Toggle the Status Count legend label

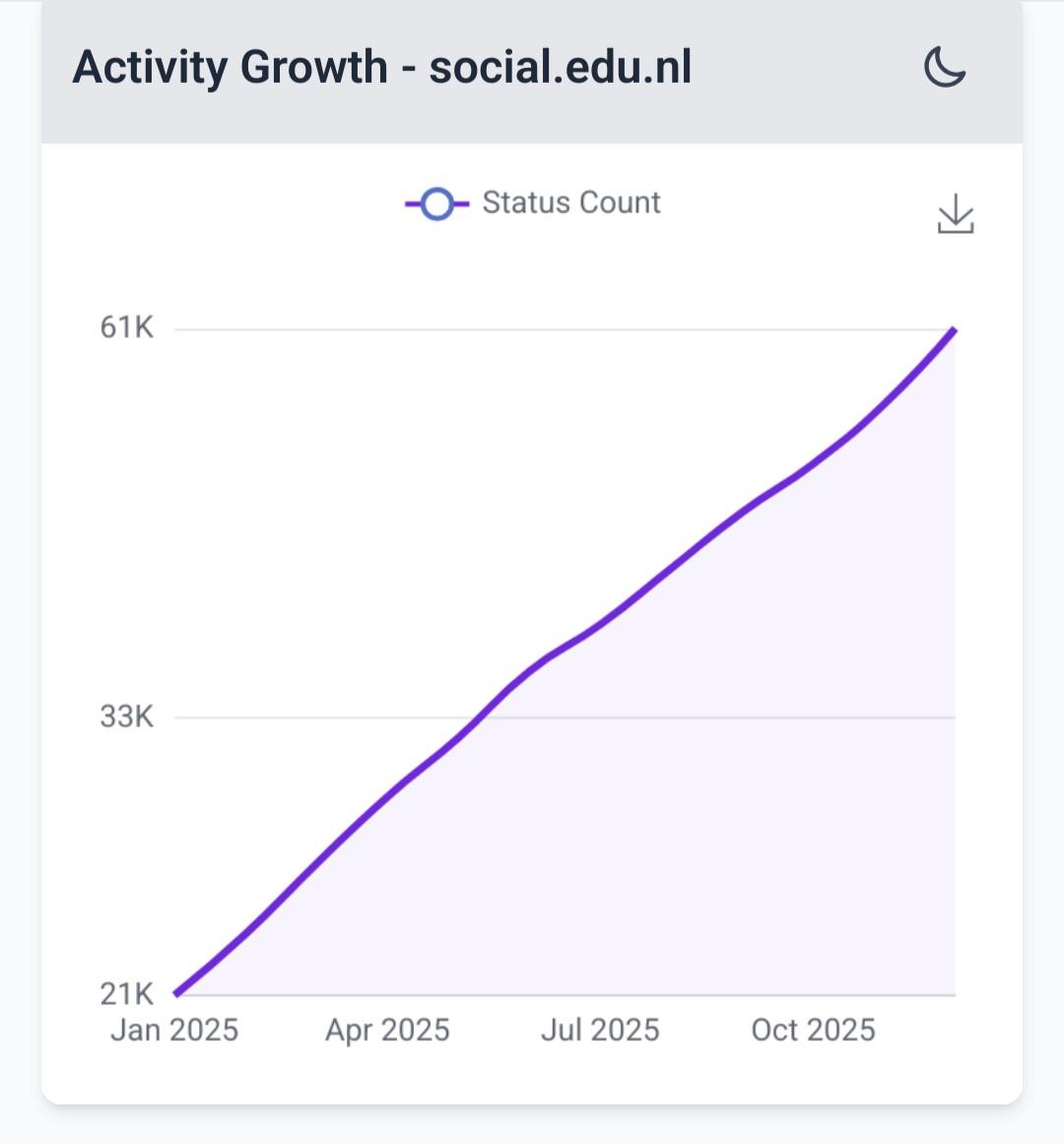coord(571,203)
